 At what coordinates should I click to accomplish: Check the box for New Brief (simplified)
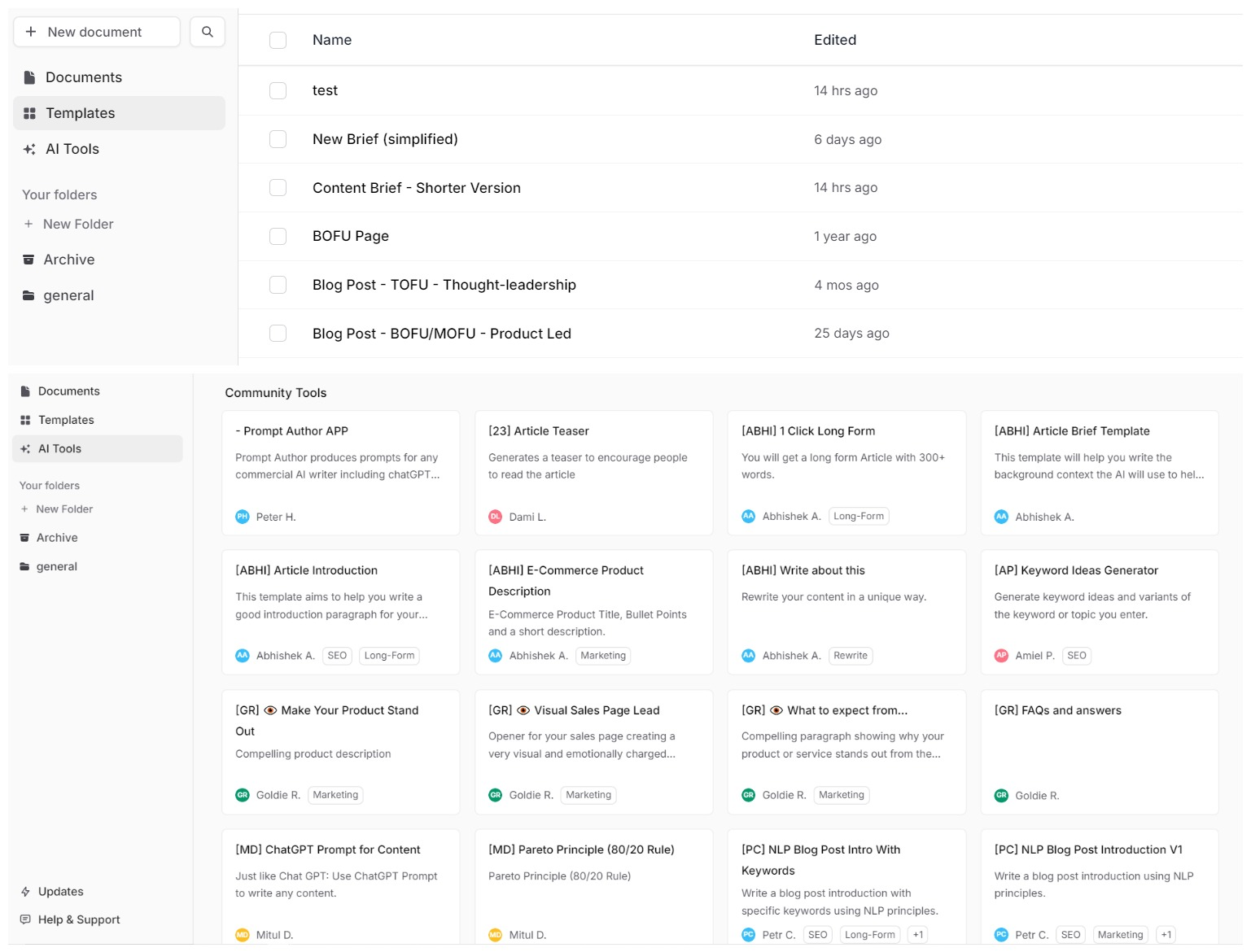click(x=278, y=139)
